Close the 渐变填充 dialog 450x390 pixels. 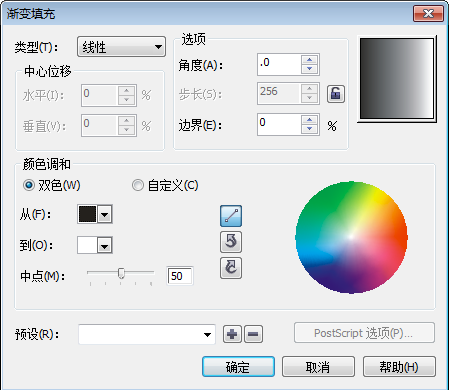(428, 14)
